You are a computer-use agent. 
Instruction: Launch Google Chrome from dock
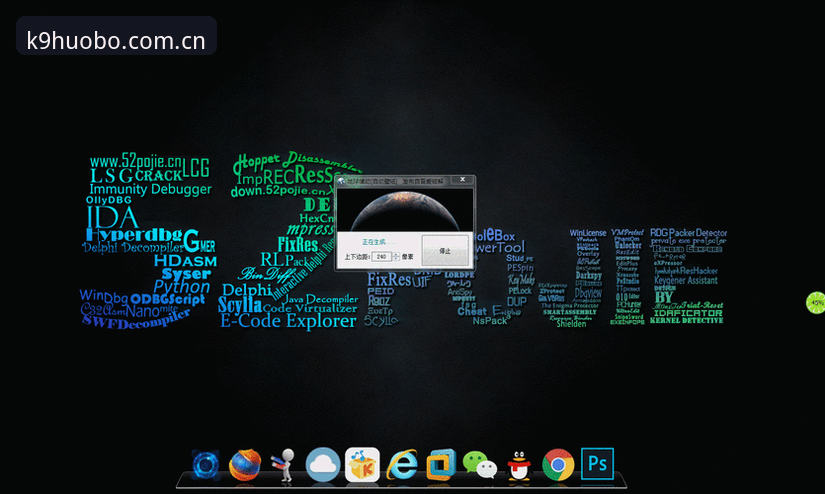click(x=558, y=465)
